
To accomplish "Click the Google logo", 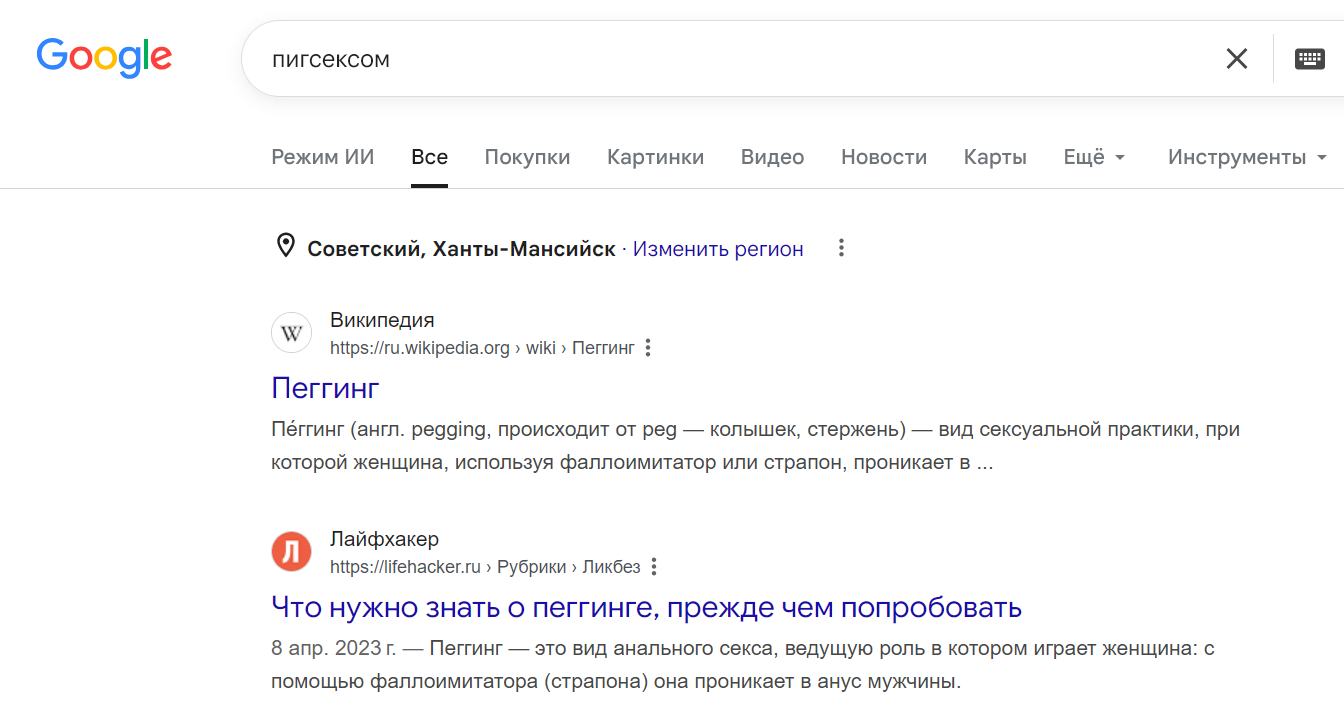I will click(104, 58).
